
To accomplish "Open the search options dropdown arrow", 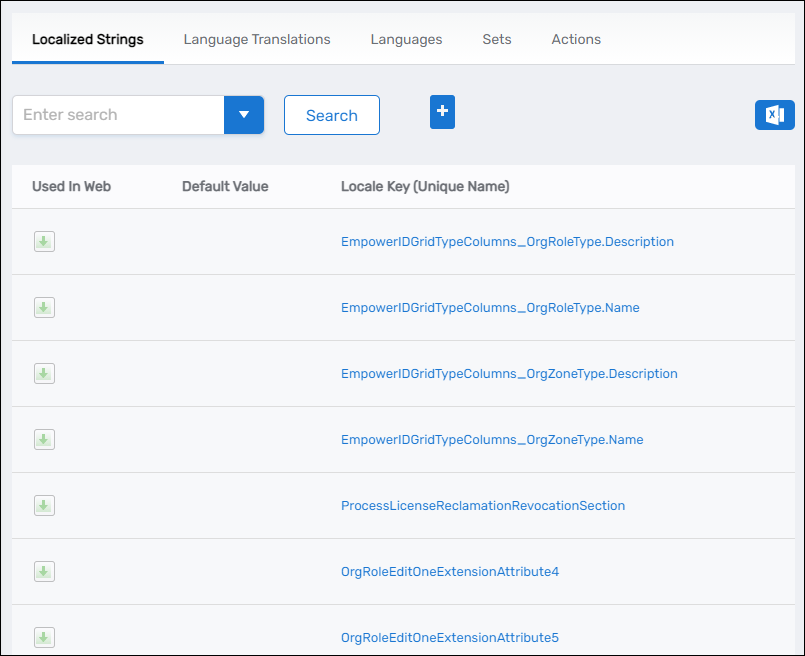I will click(244, 115).
